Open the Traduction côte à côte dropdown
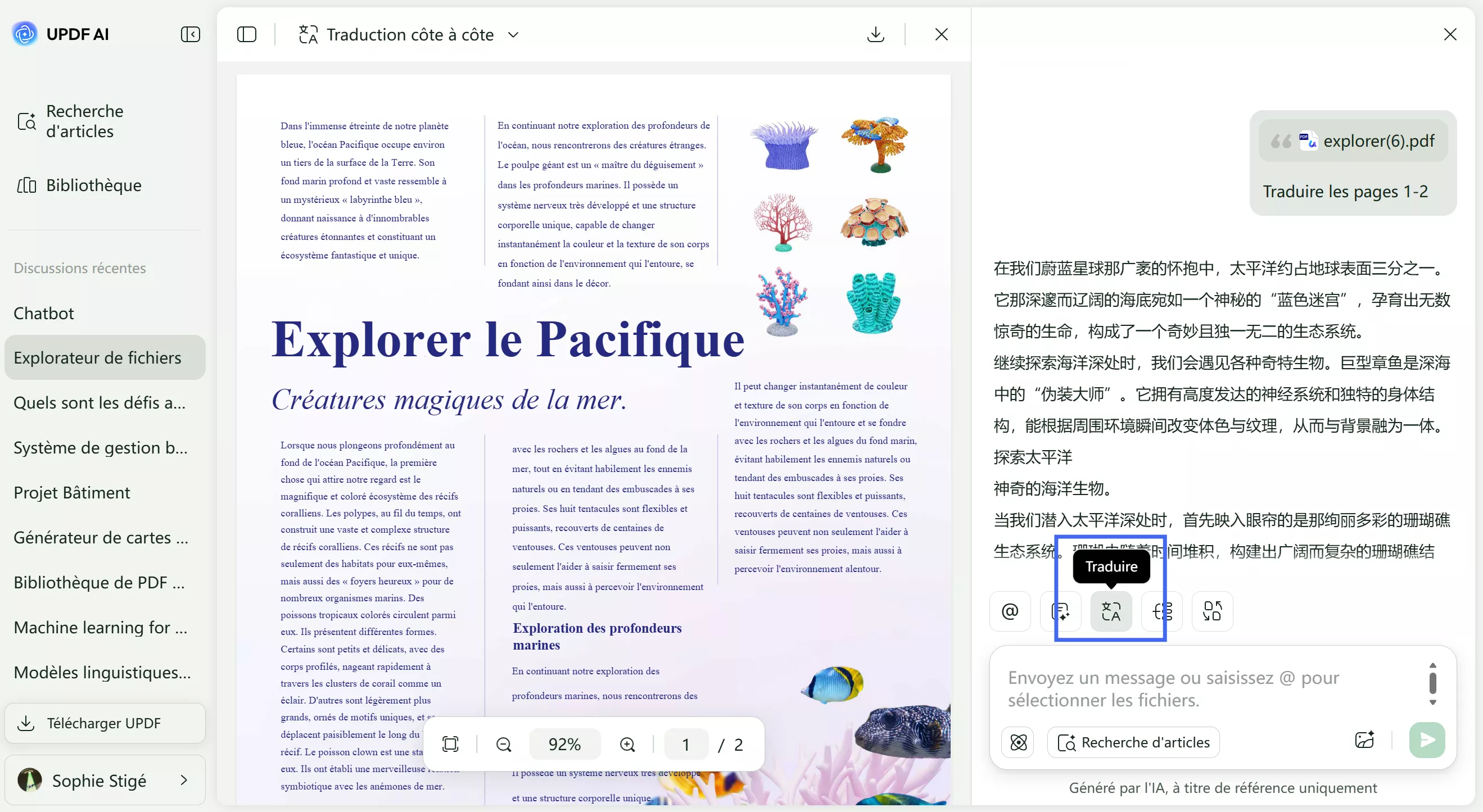This screenshot has width=1483, height=812. click(x=513, y=34)
